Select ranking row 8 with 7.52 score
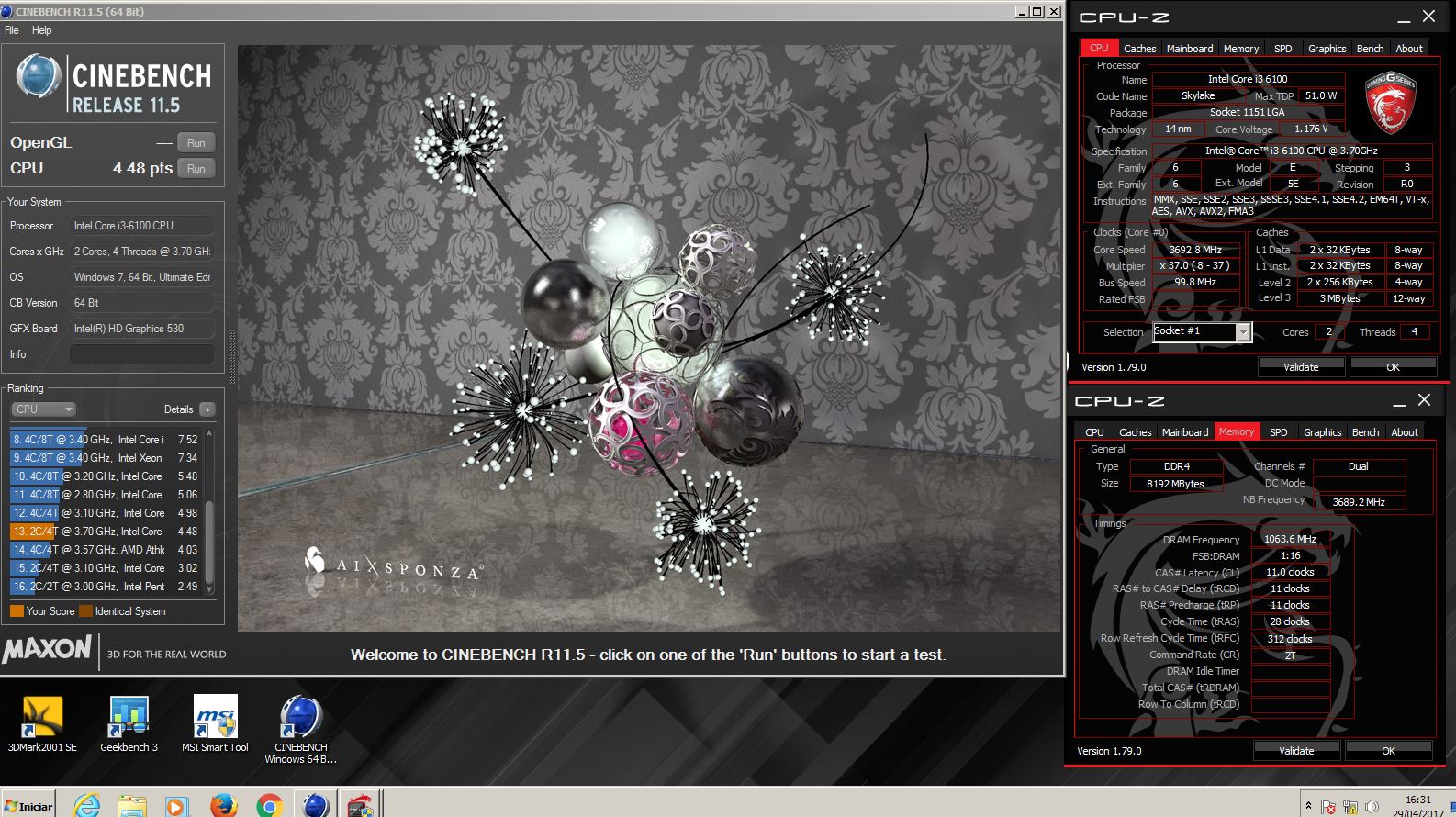The width and height of the screenshot is (1456, 817). pos(106,440)
